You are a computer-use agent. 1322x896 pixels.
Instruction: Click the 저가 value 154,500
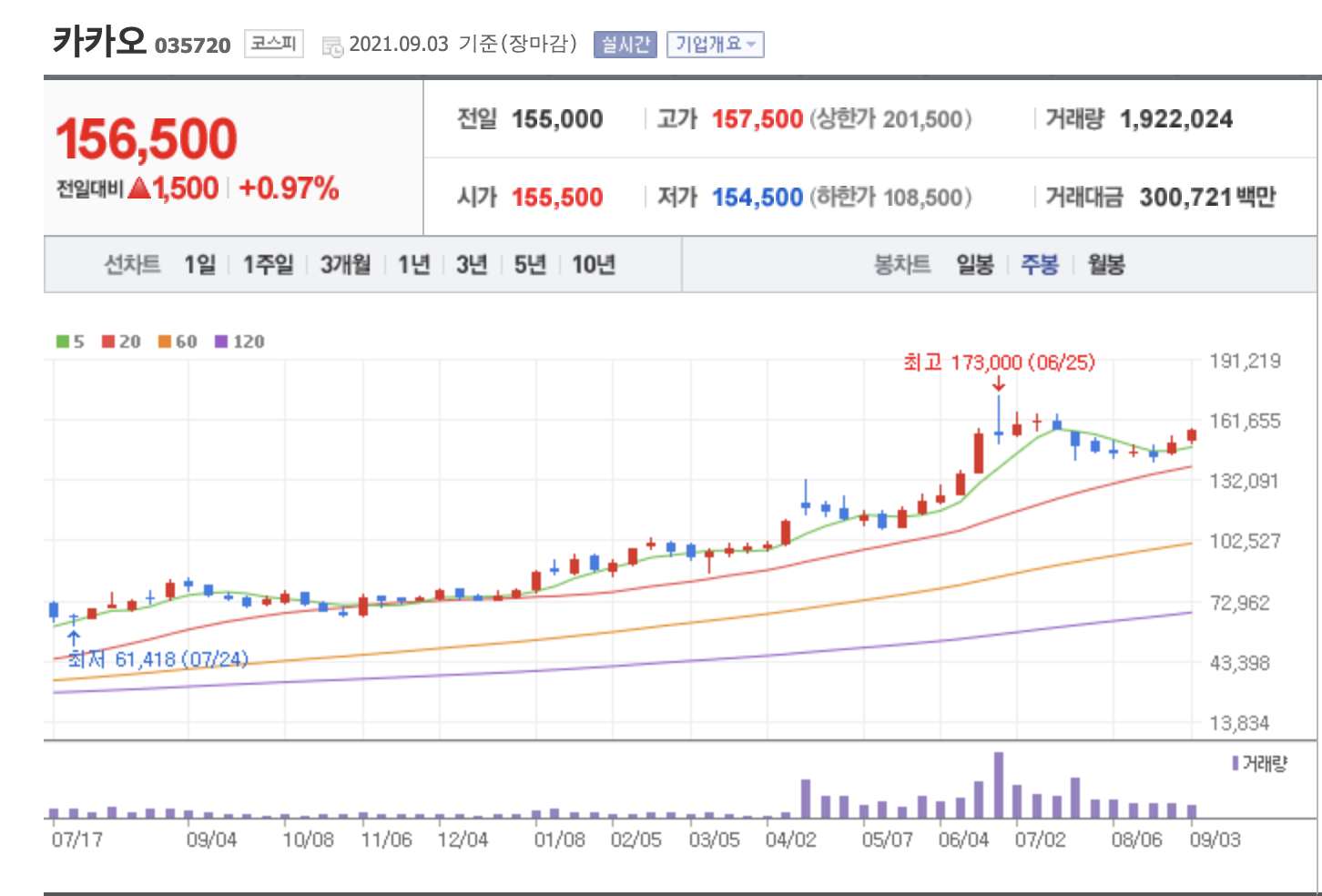pyautogui.click(x=758, y=198)
